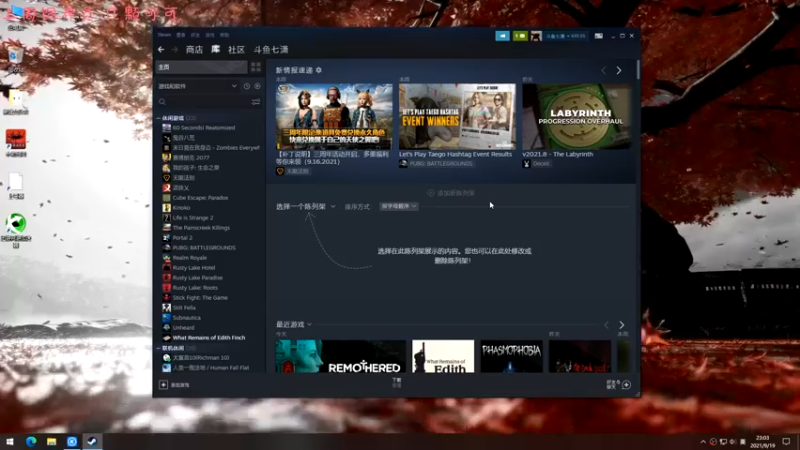Open Remothered recent game cover

(341, 356)
